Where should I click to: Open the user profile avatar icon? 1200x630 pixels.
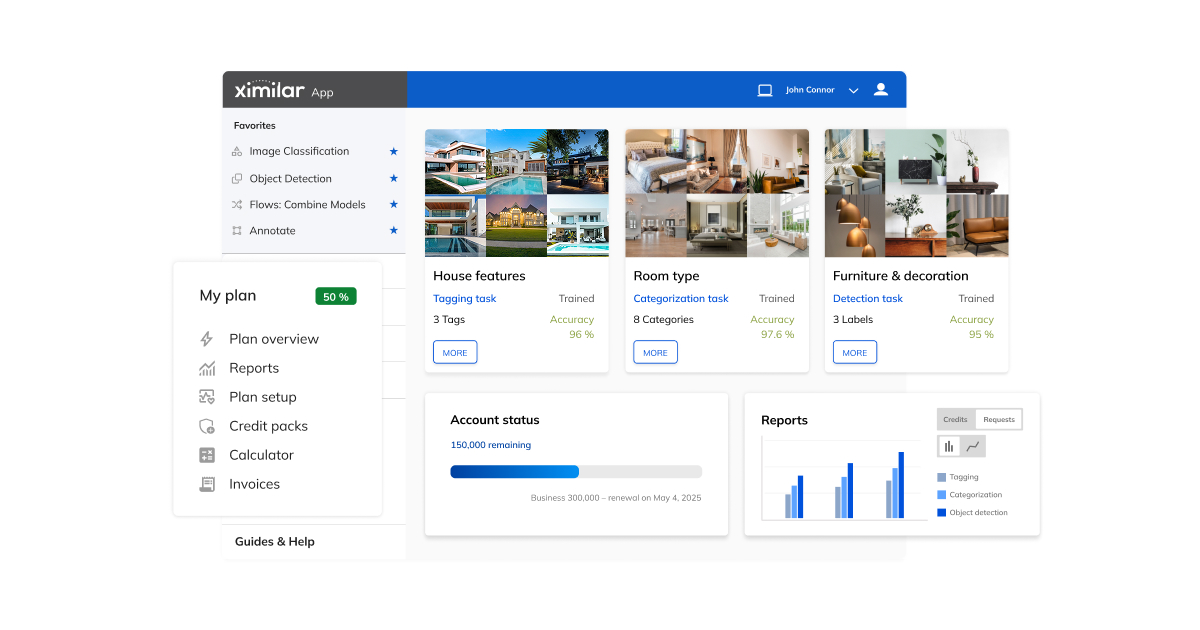(x=881, y=89)
